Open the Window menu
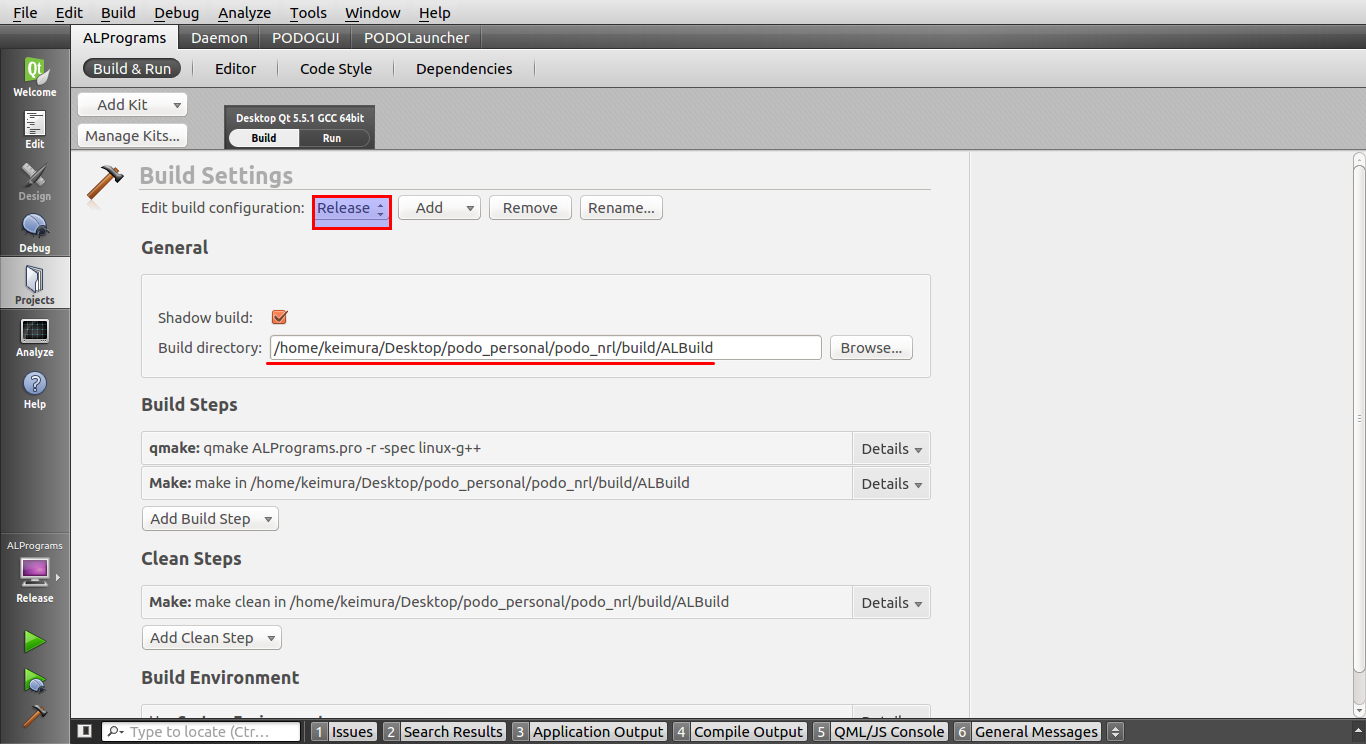1366x744 pixels. (x=373, y=13)
